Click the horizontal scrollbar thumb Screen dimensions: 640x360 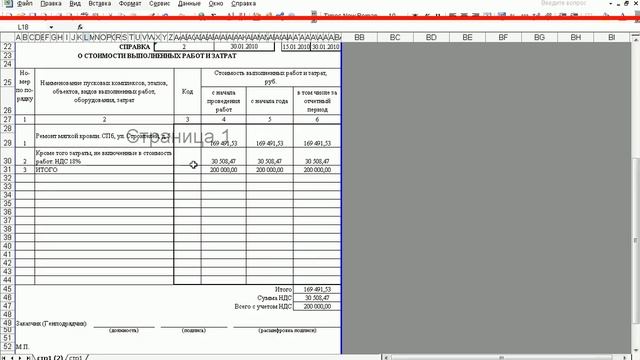pyautogui.click(x=502, y=357)
